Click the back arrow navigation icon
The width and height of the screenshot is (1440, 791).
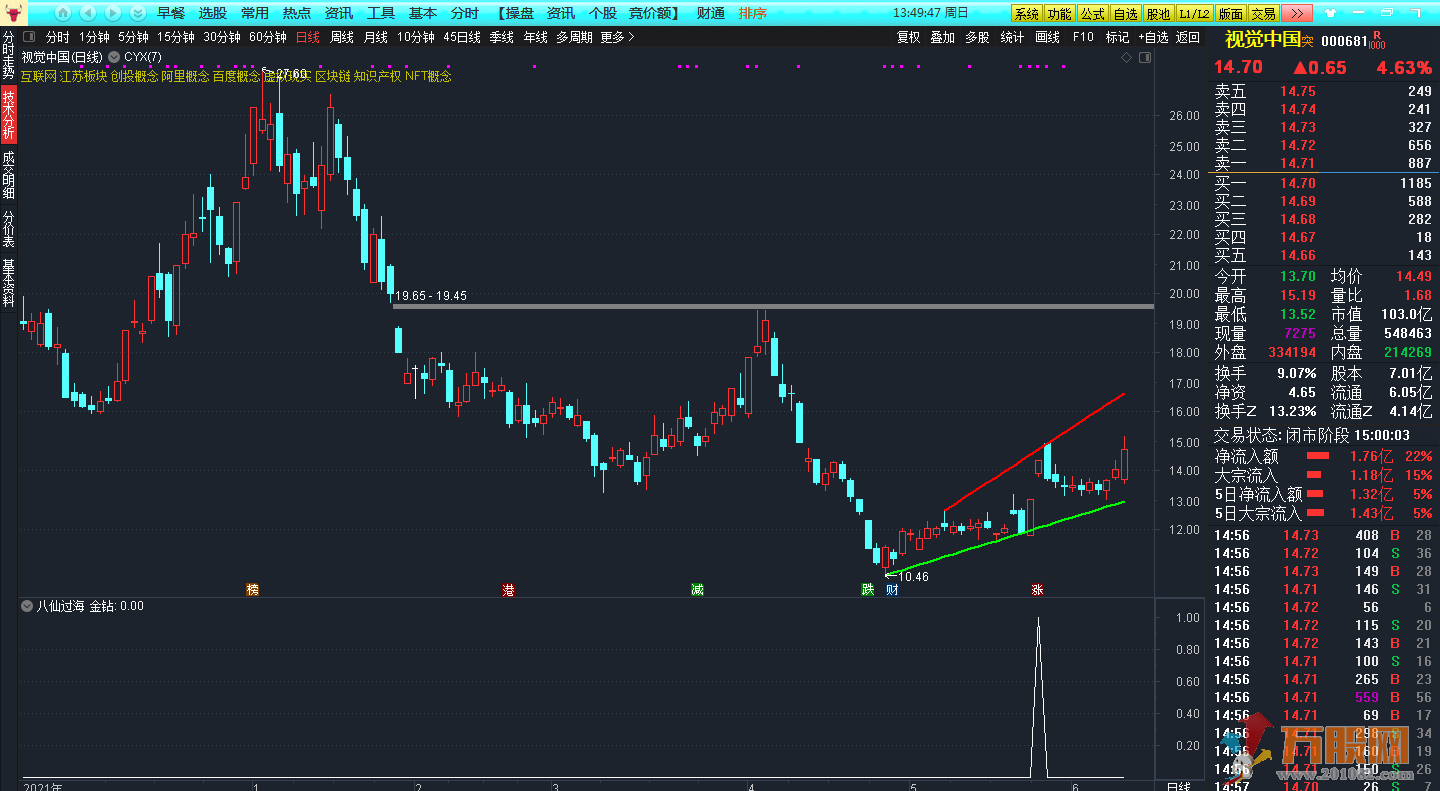click(x=88, y=13)
